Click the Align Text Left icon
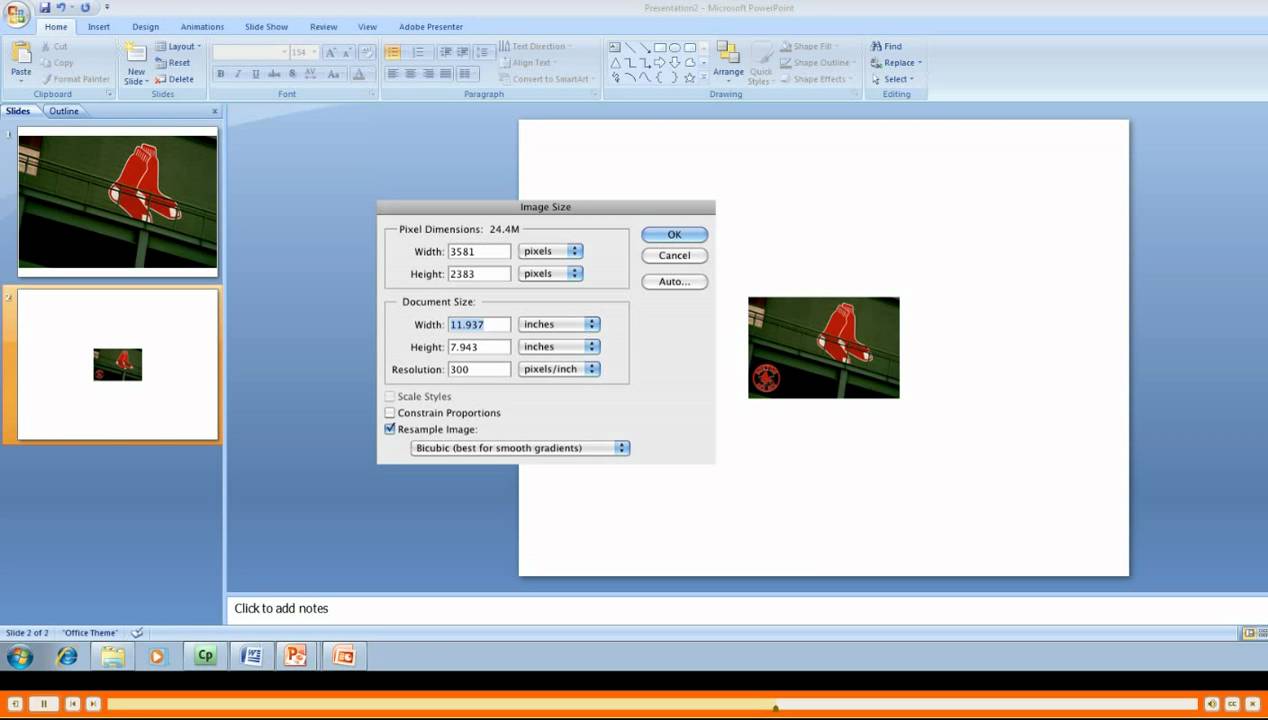Viewport: 1268px width, 720px height. [393, 74]
